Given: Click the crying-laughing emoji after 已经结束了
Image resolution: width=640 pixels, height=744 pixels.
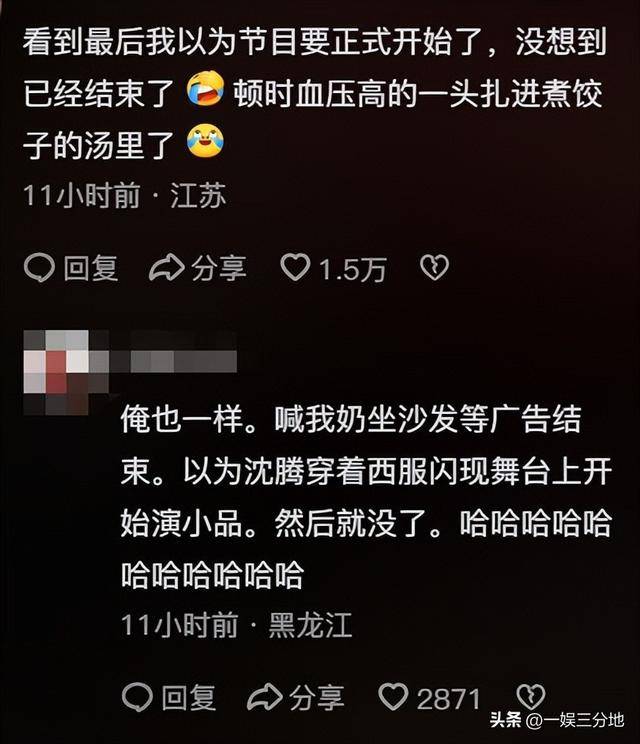Looking at the screenshot, I should [x=205, y=88].
